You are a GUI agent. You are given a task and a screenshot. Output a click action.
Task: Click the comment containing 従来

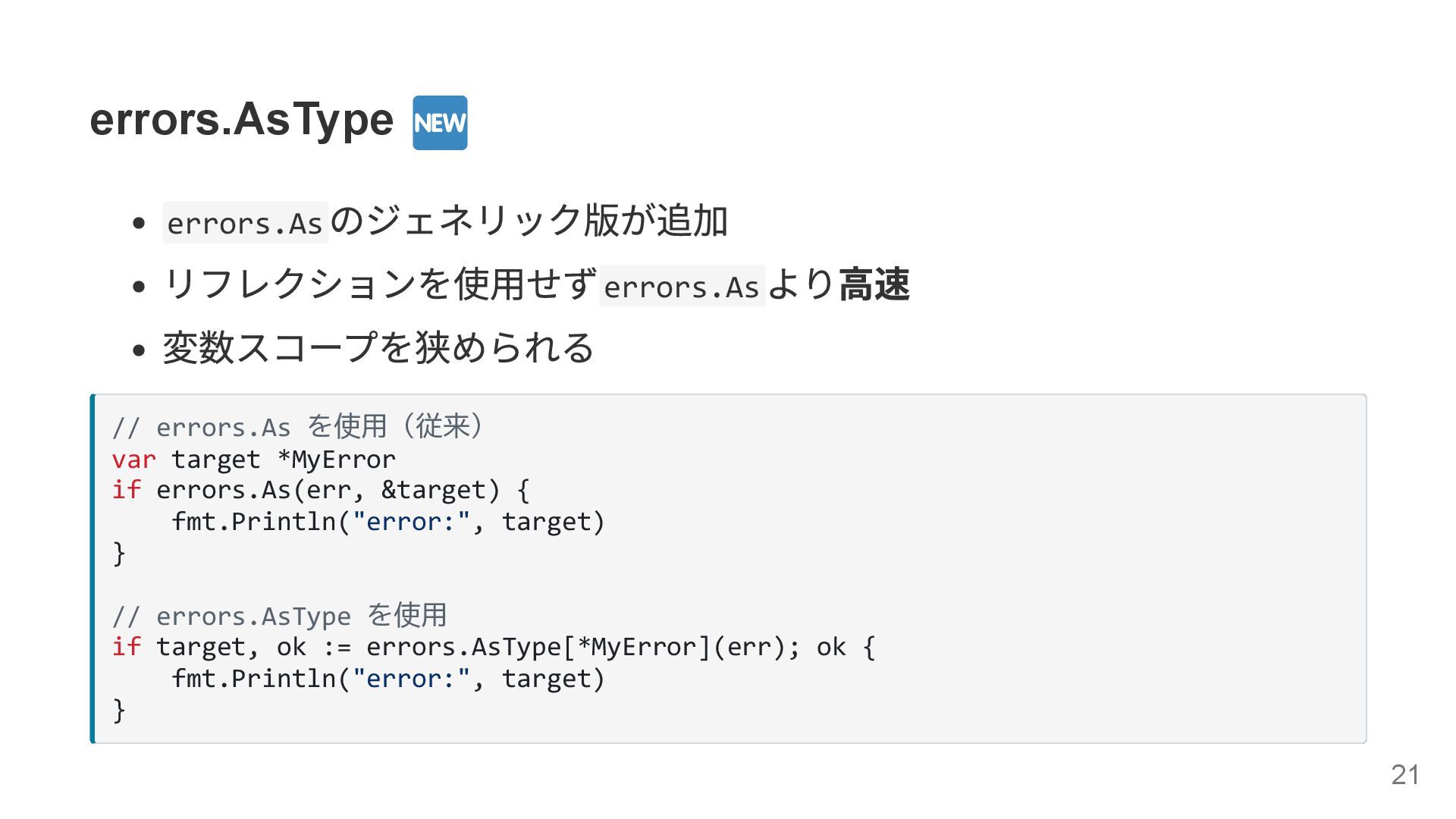(x=297, y=427)
